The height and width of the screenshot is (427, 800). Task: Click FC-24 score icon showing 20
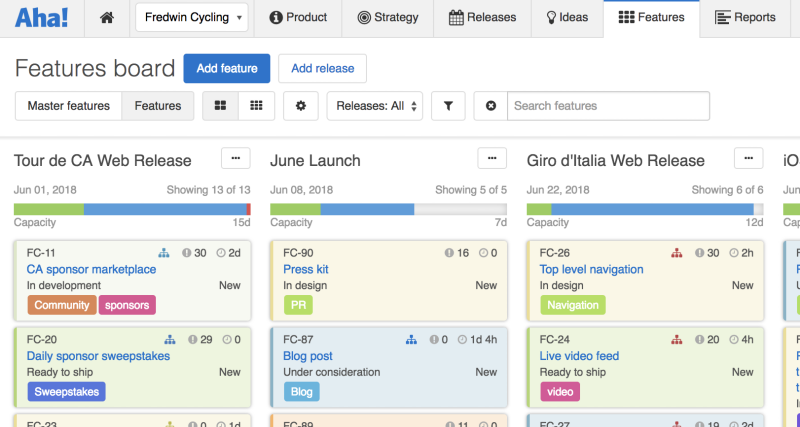tap(699, 339)
